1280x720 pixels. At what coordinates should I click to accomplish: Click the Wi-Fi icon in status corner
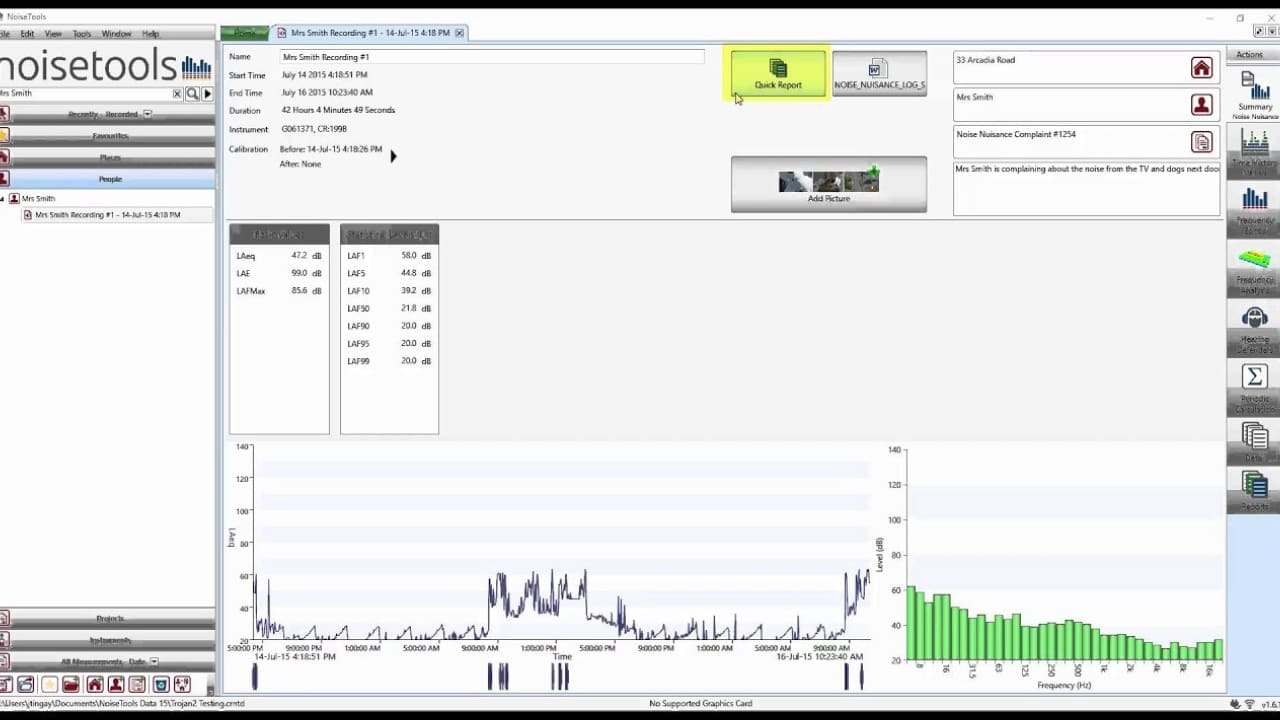point(1251,704)
